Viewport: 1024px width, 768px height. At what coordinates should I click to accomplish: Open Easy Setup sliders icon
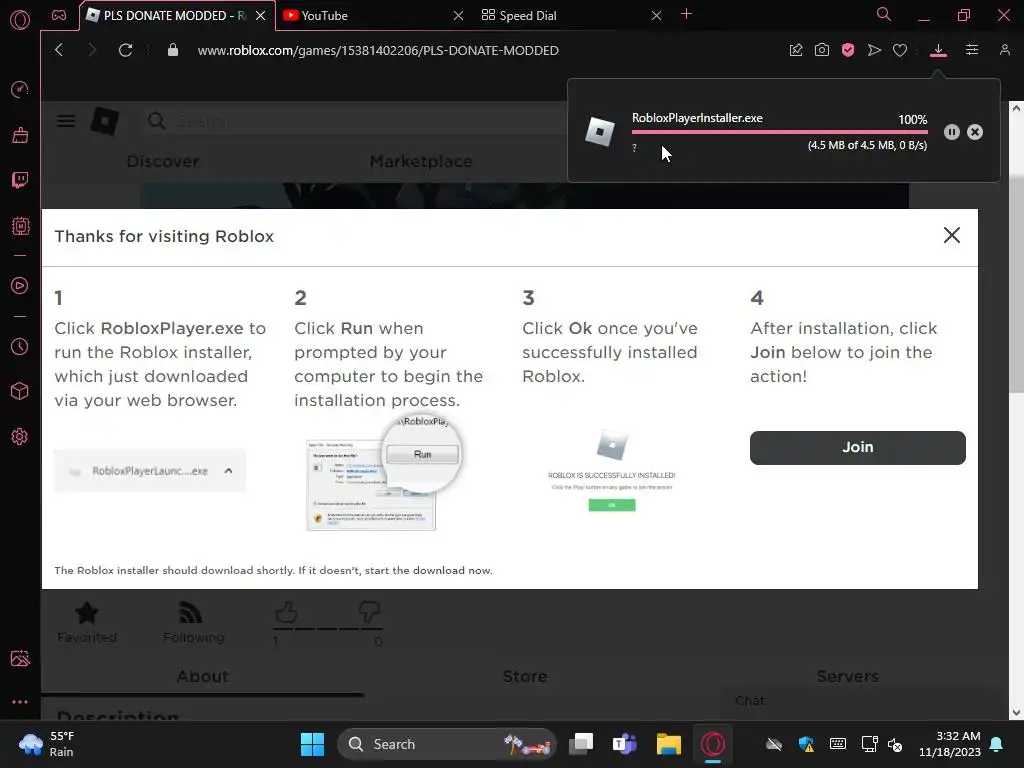click(x=972, y=50)
